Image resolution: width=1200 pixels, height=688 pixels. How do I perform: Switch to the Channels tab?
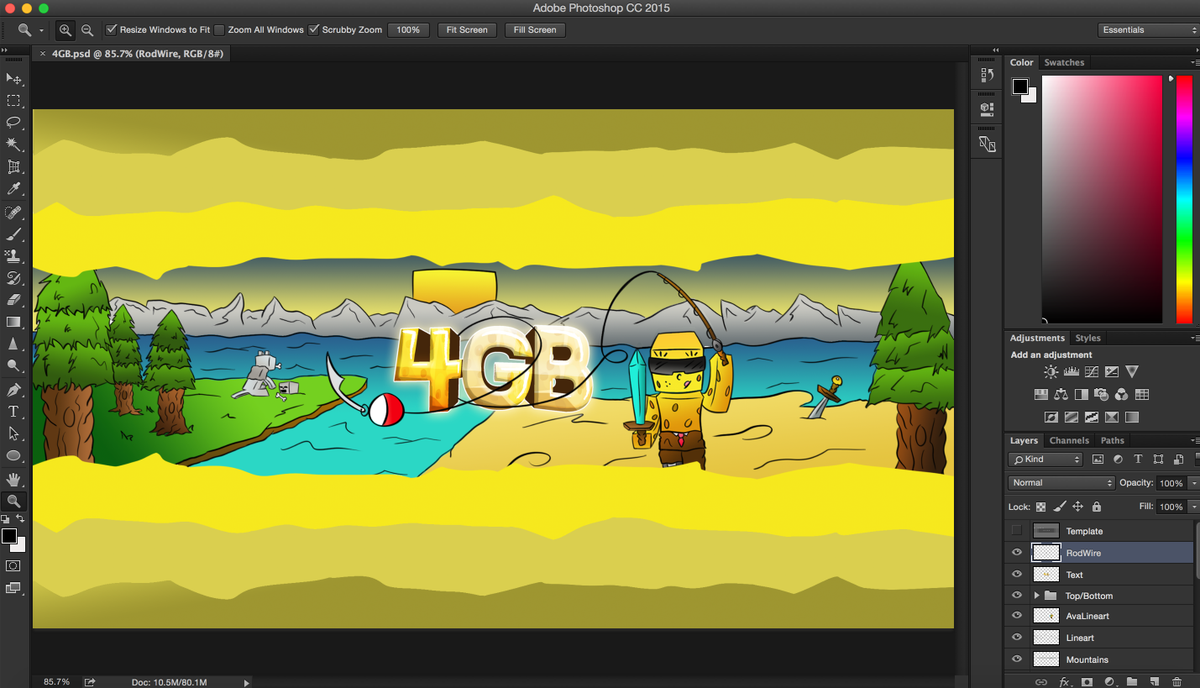1069,440
